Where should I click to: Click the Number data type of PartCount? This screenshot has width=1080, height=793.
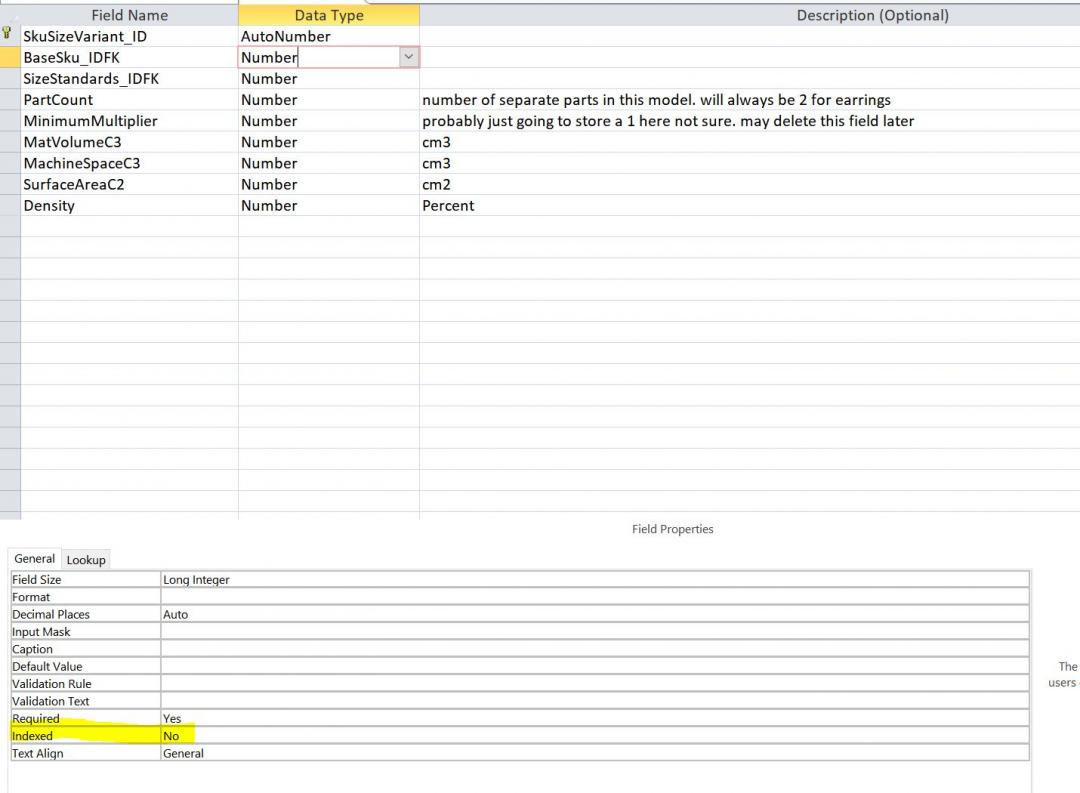329,100
